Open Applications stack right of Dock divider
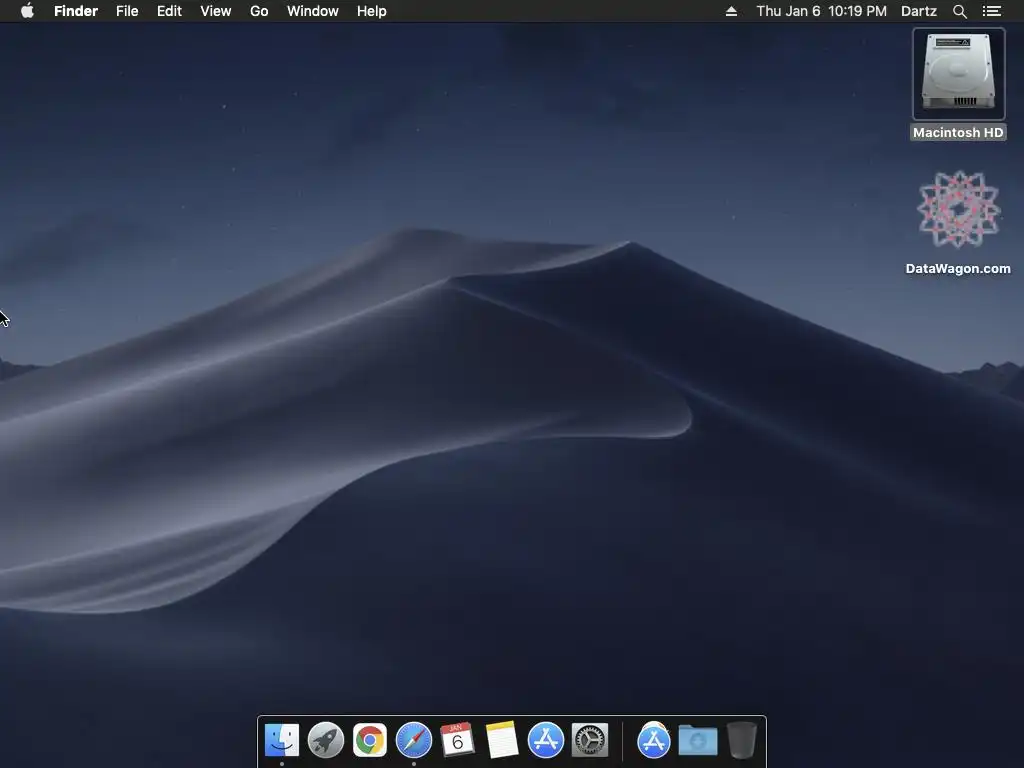The height and width of the screenshot is (768, 1024). (x=654, y=740)
